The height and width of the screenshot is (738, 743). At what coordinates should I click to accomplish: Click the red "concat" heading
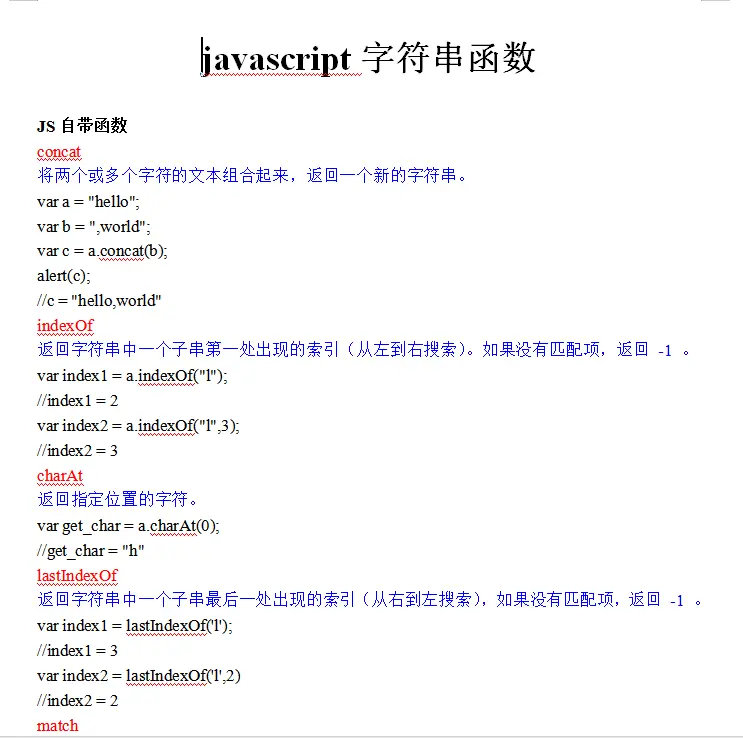tap(59, 152)
